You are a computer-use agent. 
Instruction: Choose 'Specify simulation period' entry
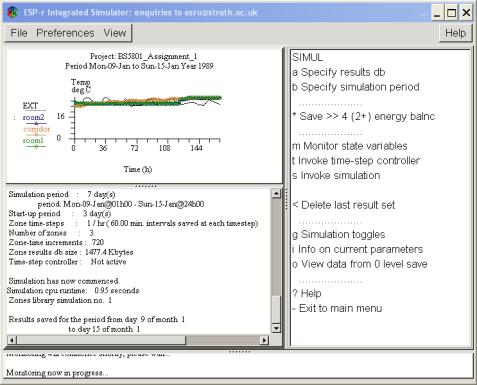point(356,87)
